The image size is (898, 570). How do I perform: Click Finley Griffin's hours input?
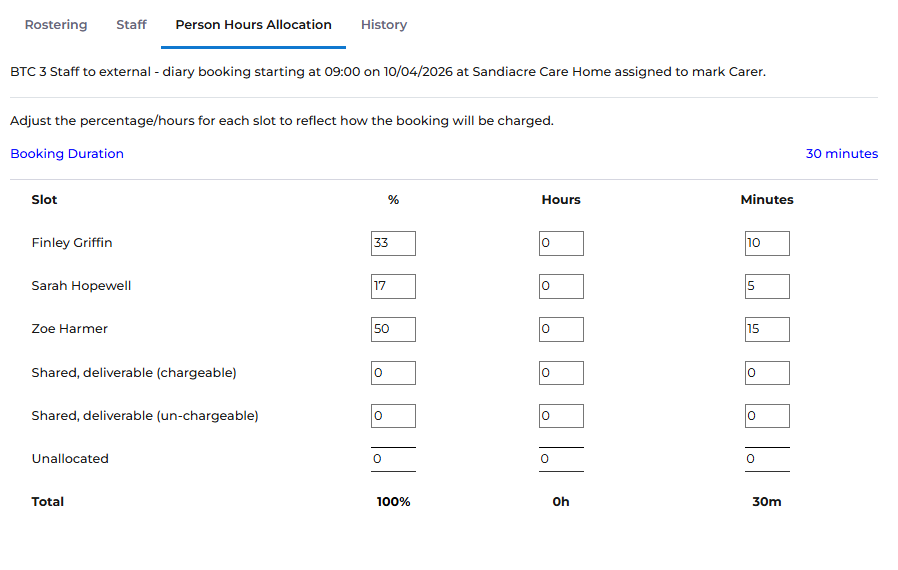pyautogui.click(x=561, y=243)
